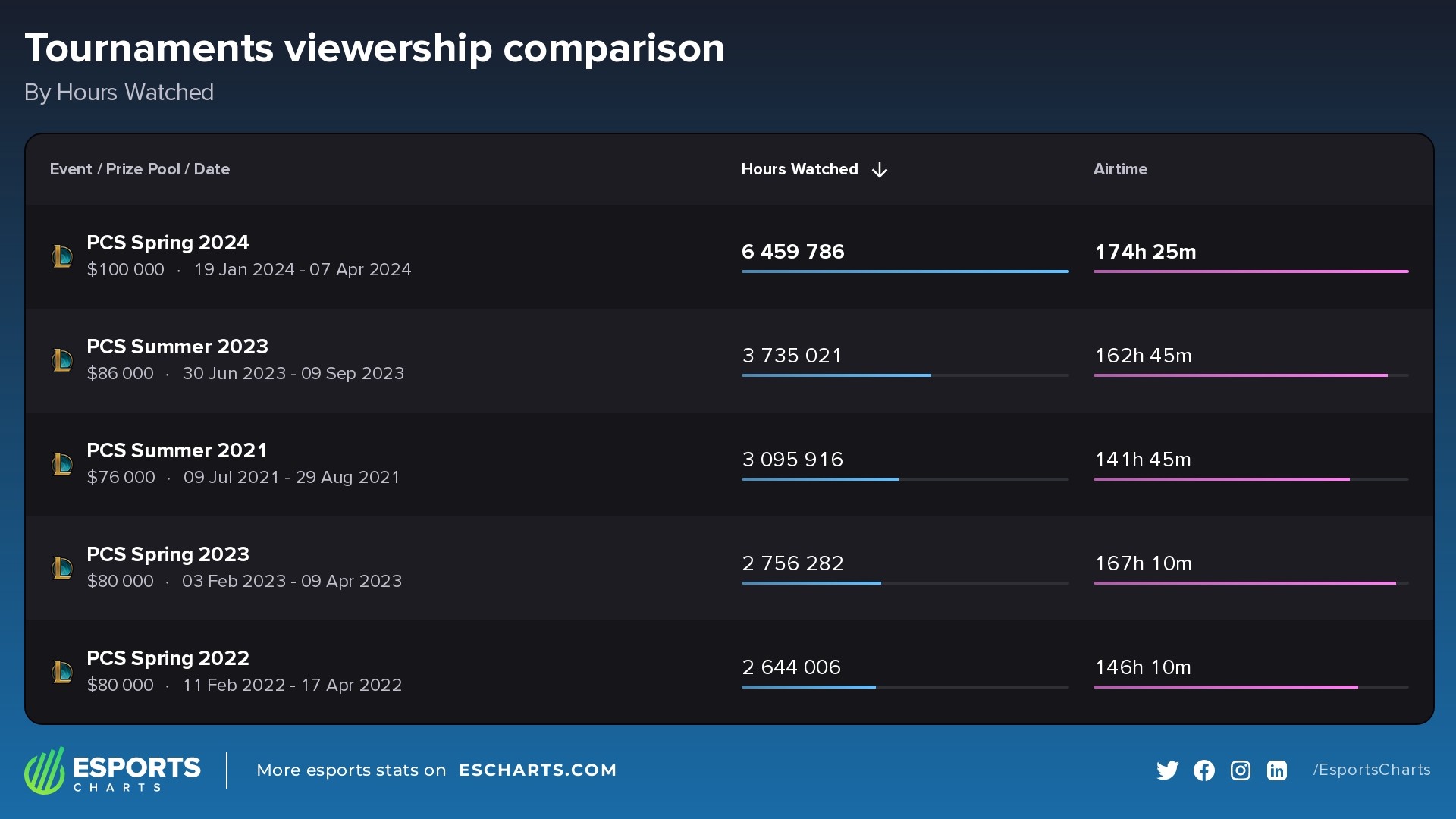This screenshot has height=819, width=1456.
Task: Click the date range 30 Jun 2023 - 09 Sep 2023
Action: pos(293,374)
